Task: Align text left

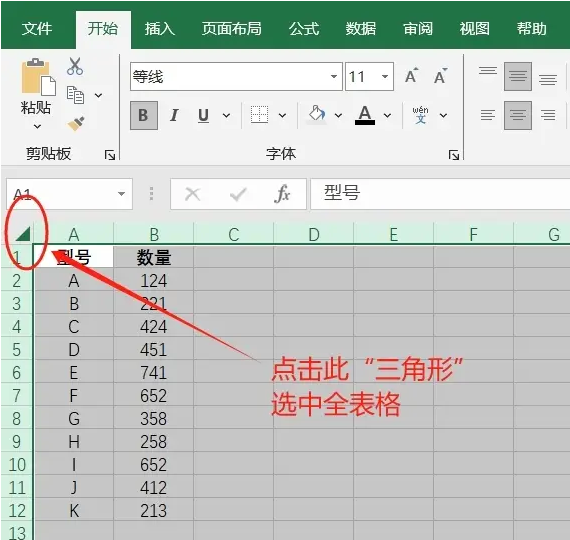Action: [488, 116]
